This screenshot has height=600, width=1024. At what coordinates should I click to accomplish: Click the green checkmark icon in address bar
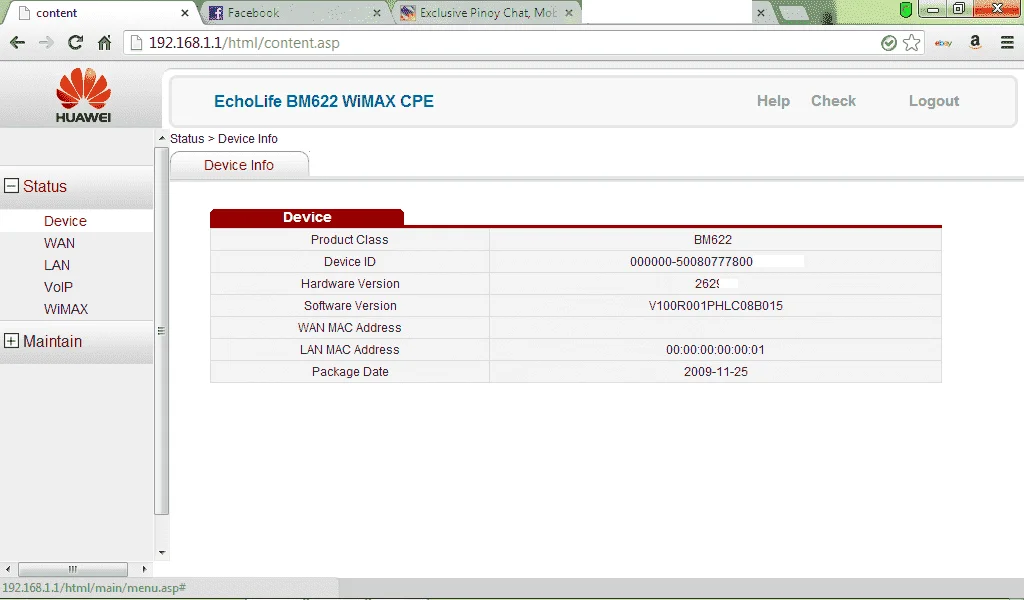coord(889,43)
